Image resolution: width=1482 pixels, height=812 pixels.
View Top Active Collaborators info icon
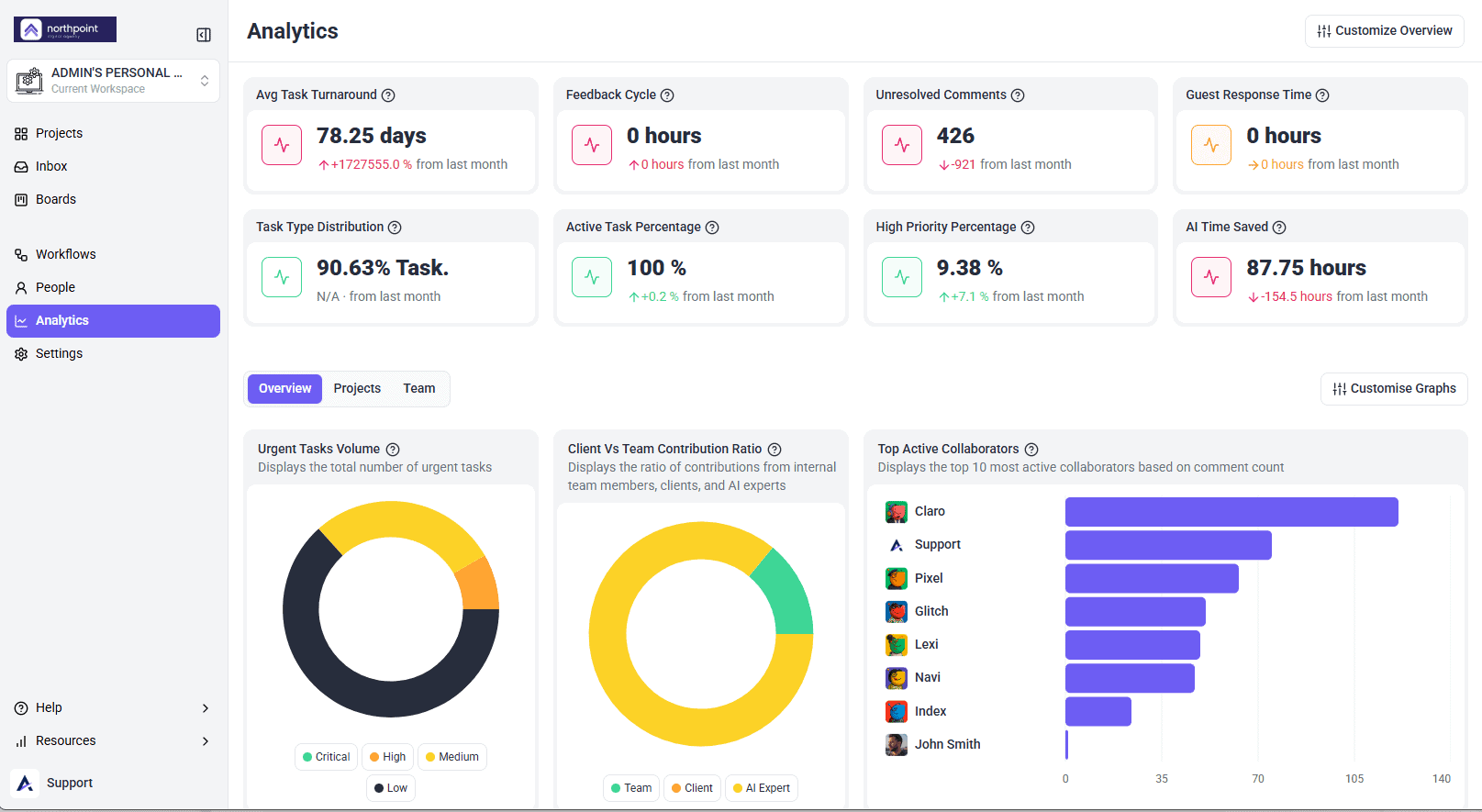pos(1031,450)
